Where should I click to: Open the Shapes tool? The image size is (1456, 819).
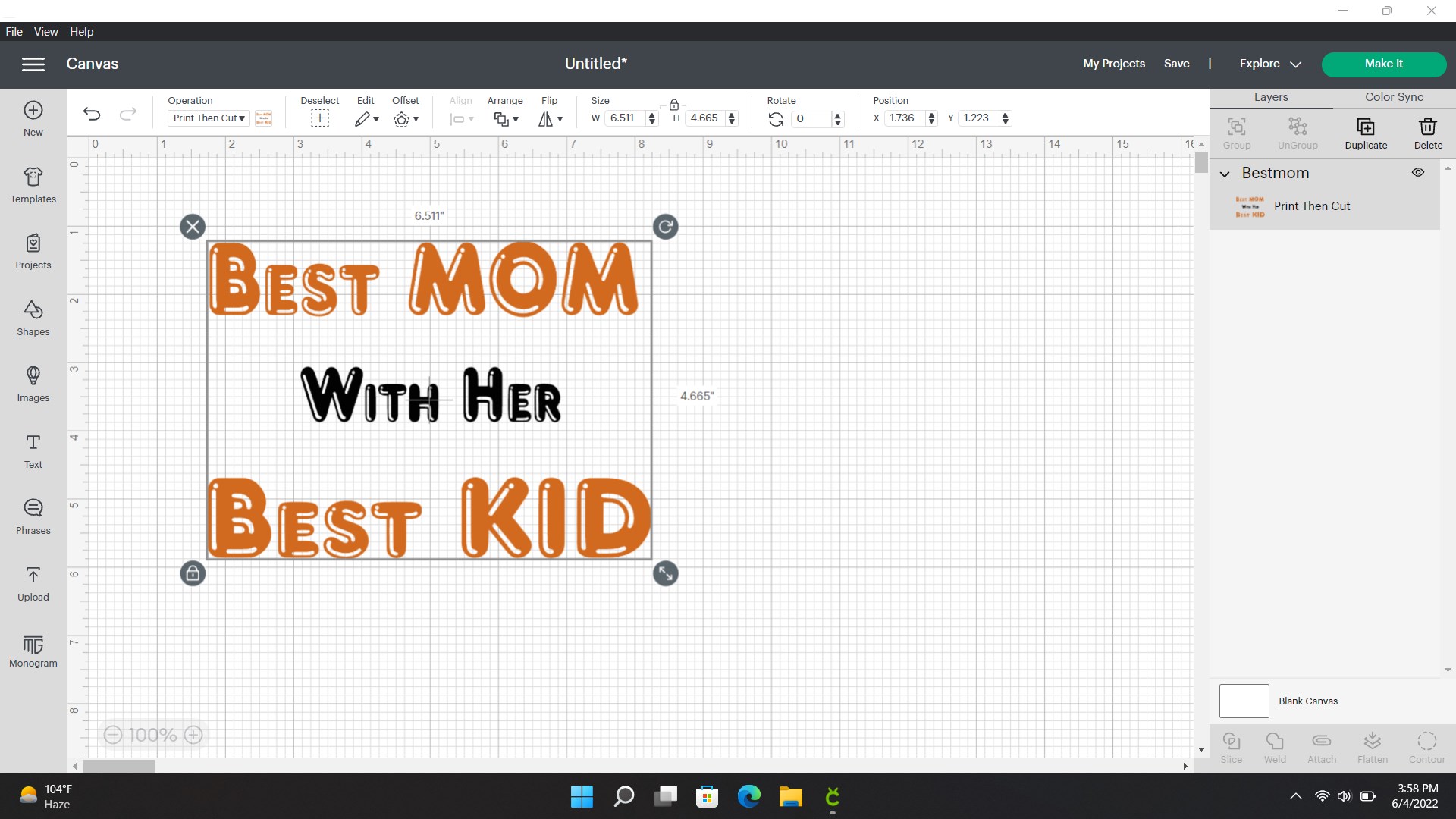coord(33,318)
